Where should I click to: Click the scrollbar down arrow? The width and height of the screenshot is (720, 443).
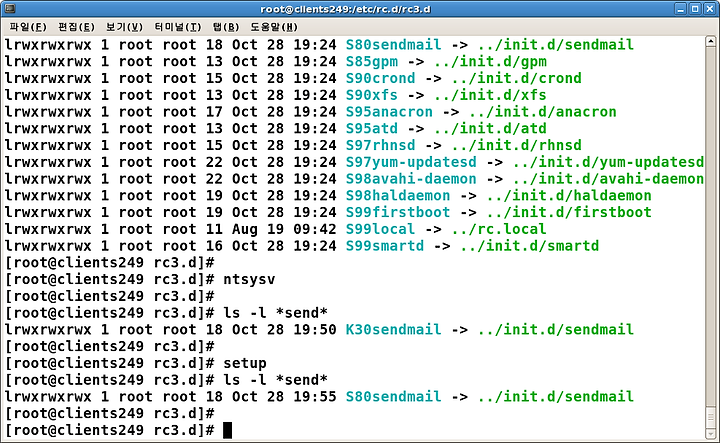(x=710, y=434)
